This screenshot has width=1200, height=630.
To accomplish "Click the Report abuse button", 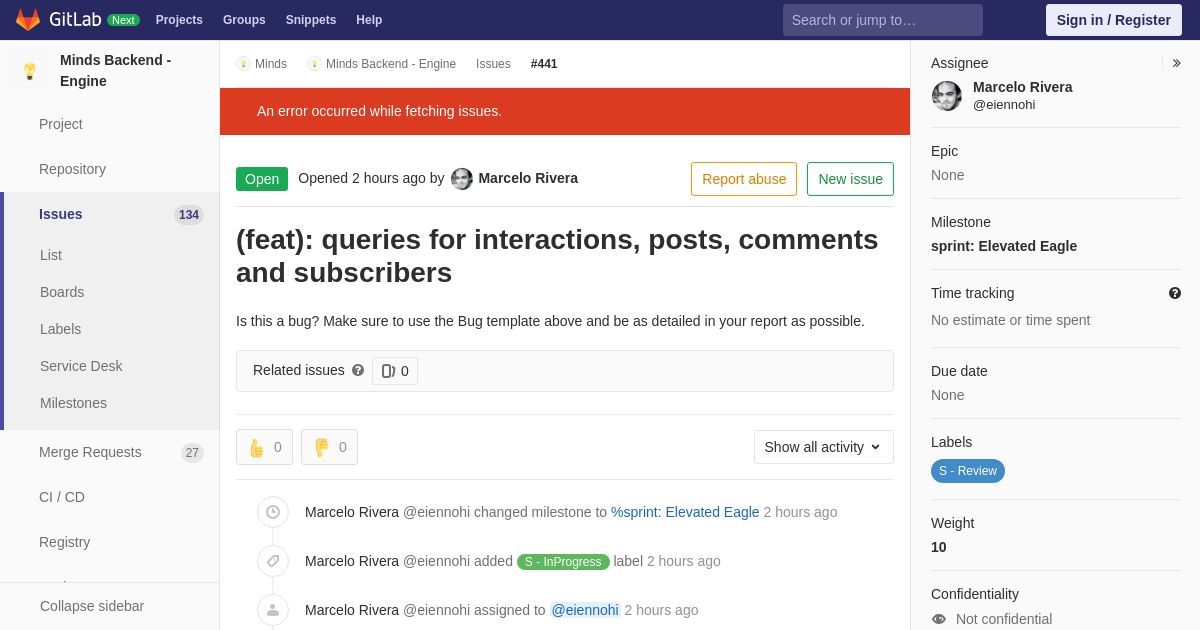I will coord(744,179).
